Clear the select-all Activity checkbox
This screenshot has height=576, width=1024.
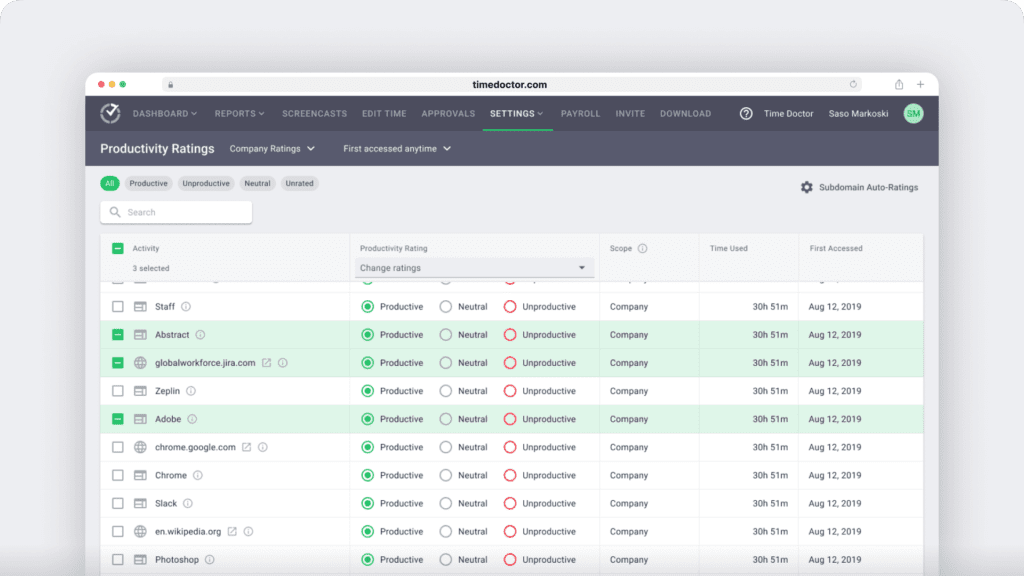[x=118, y=248]
